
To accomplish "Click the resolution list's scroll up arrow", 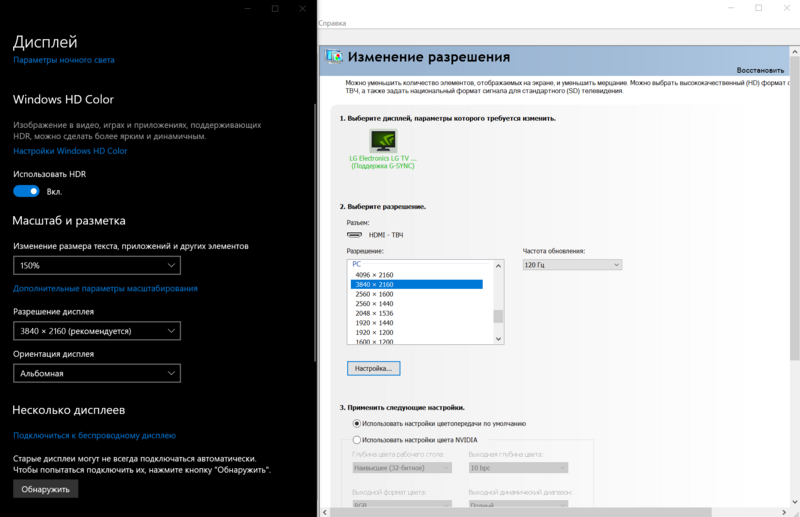I will pyautogui.click(x=499, y=264).
